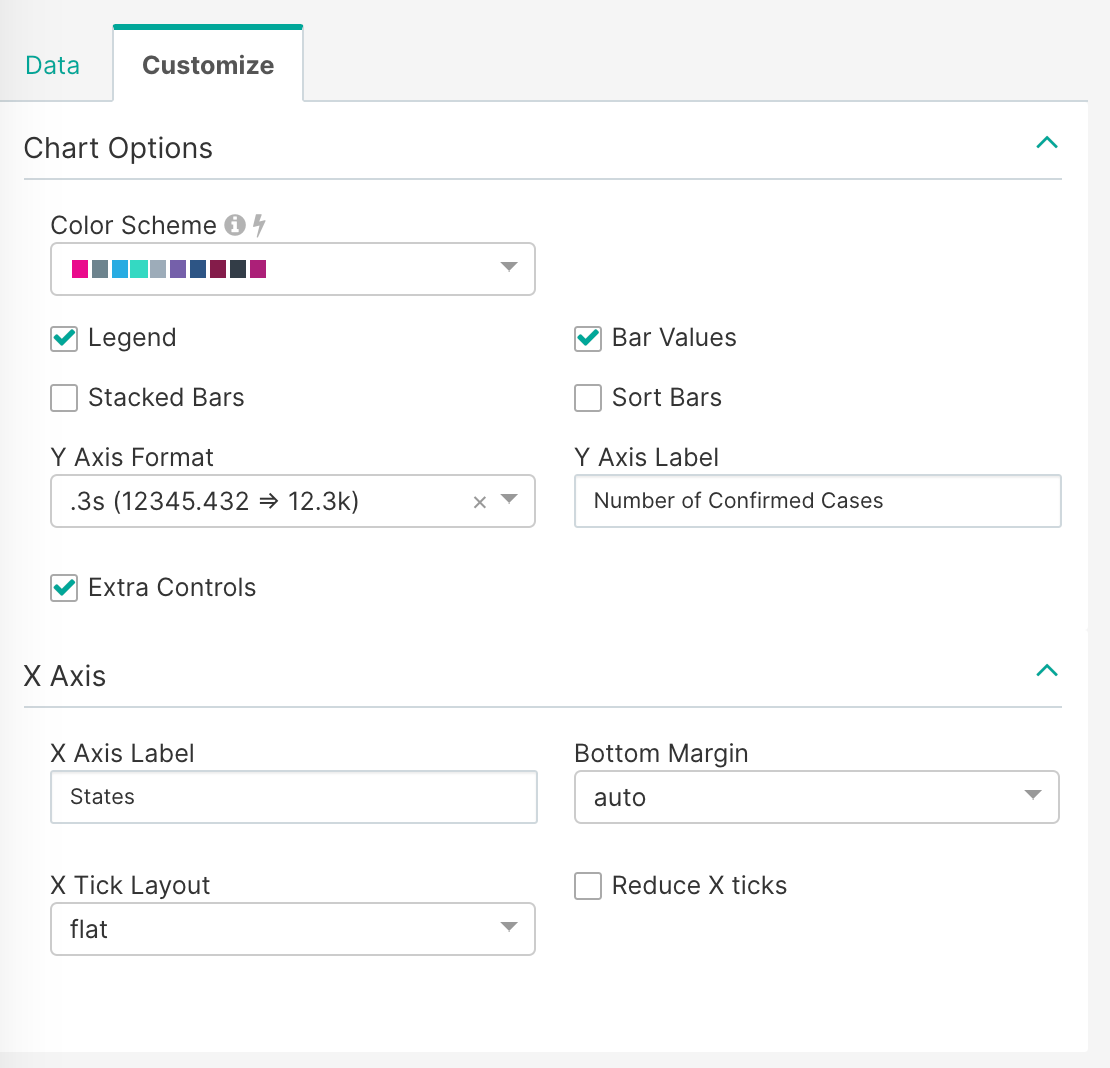The height and width of the screenshot is (1068, 1110).
Task: Turn off Extra Controls
Action: (x=63, y=588)
